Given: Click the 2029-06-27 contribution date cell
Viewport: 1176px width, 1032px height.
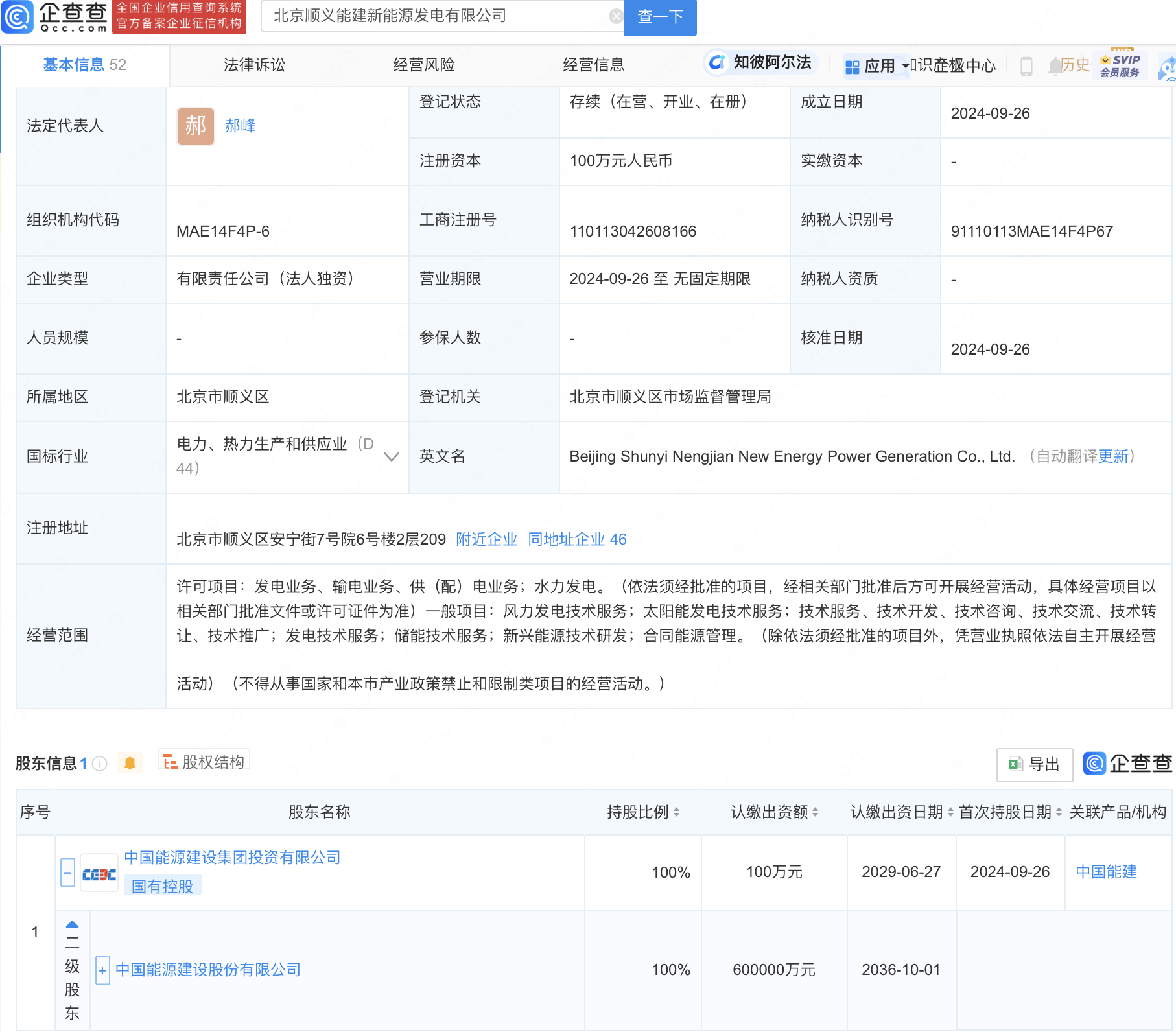Looking at the screenshot, I should [901, 872].
